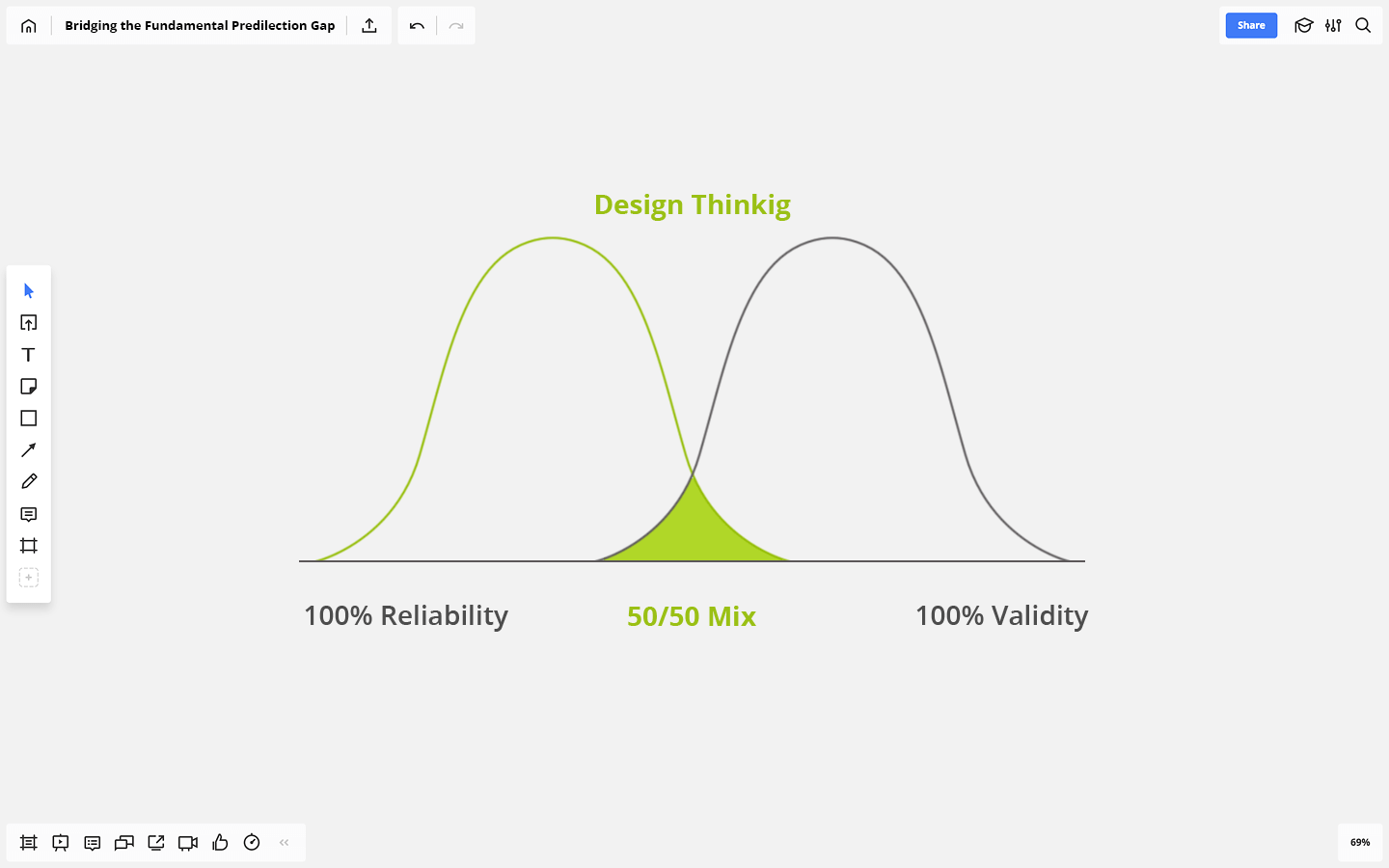Open voting with the thumbs-up icon
Screen dimensions: 1389x868
click(x=220, y=843)
